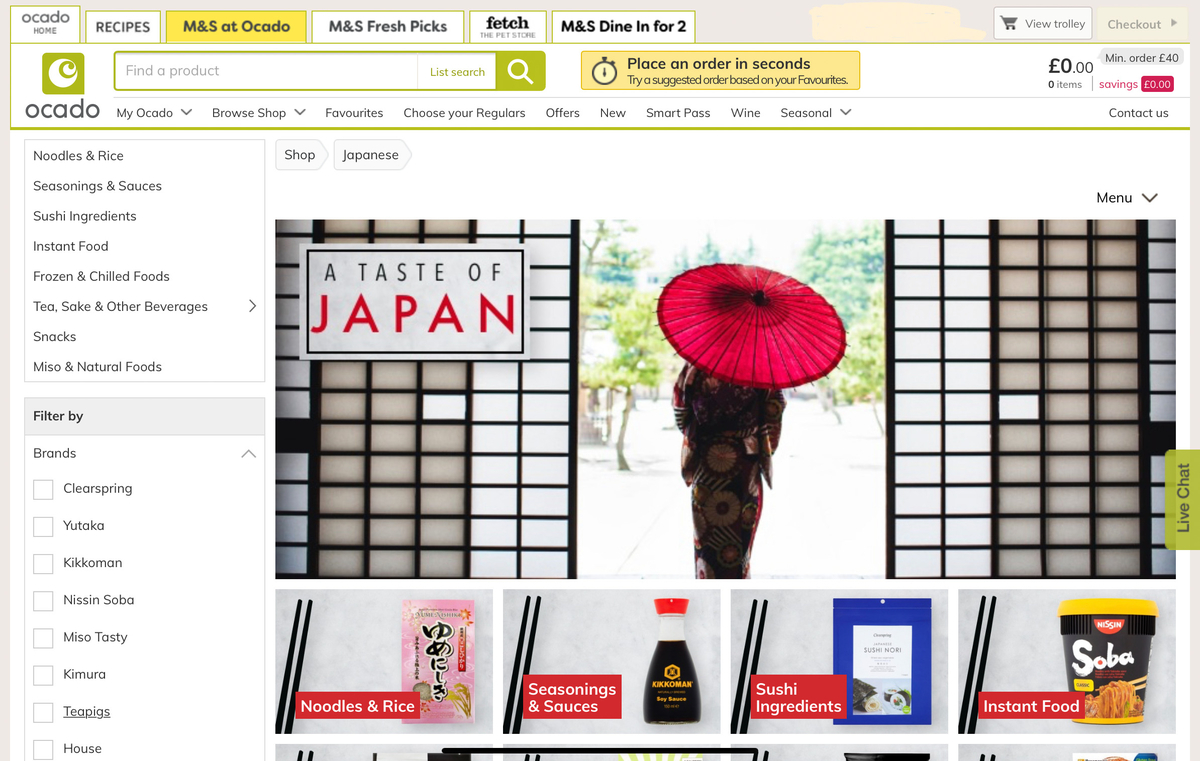Tick the Clearspring brand checkbox

coord(43,489)
